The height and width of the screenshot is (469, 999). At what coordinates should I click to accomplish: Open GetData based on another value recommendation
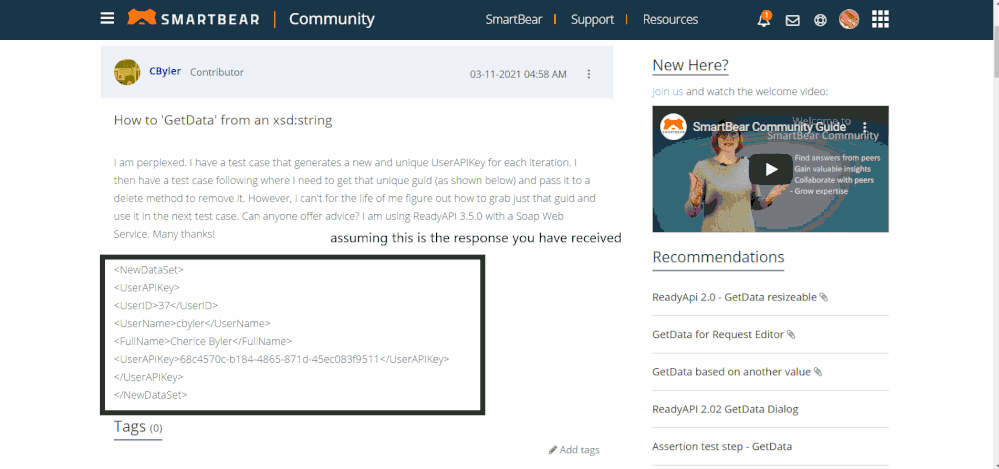[731, 372]
